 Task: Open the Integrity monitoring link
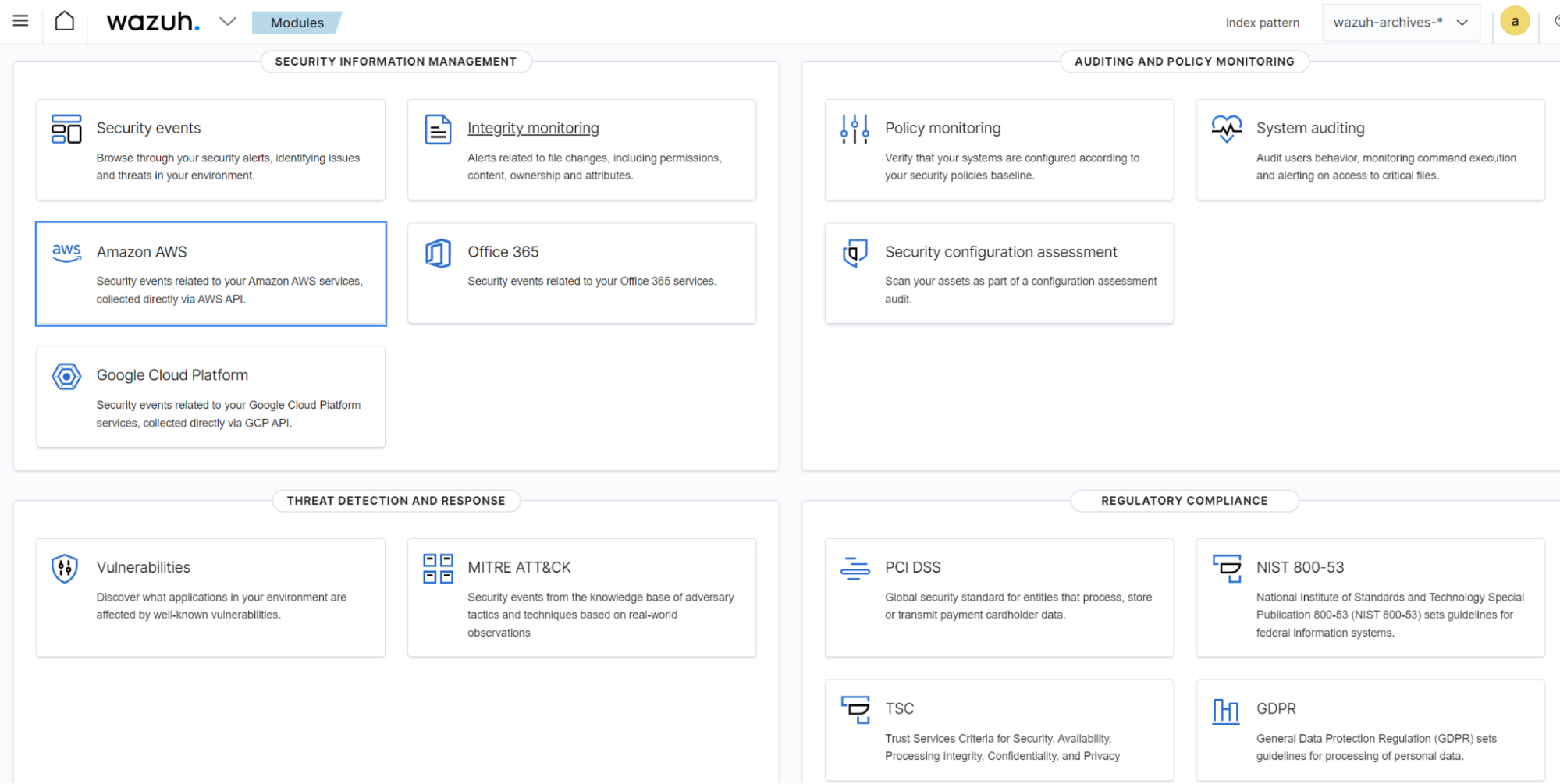tap(533, 128)
